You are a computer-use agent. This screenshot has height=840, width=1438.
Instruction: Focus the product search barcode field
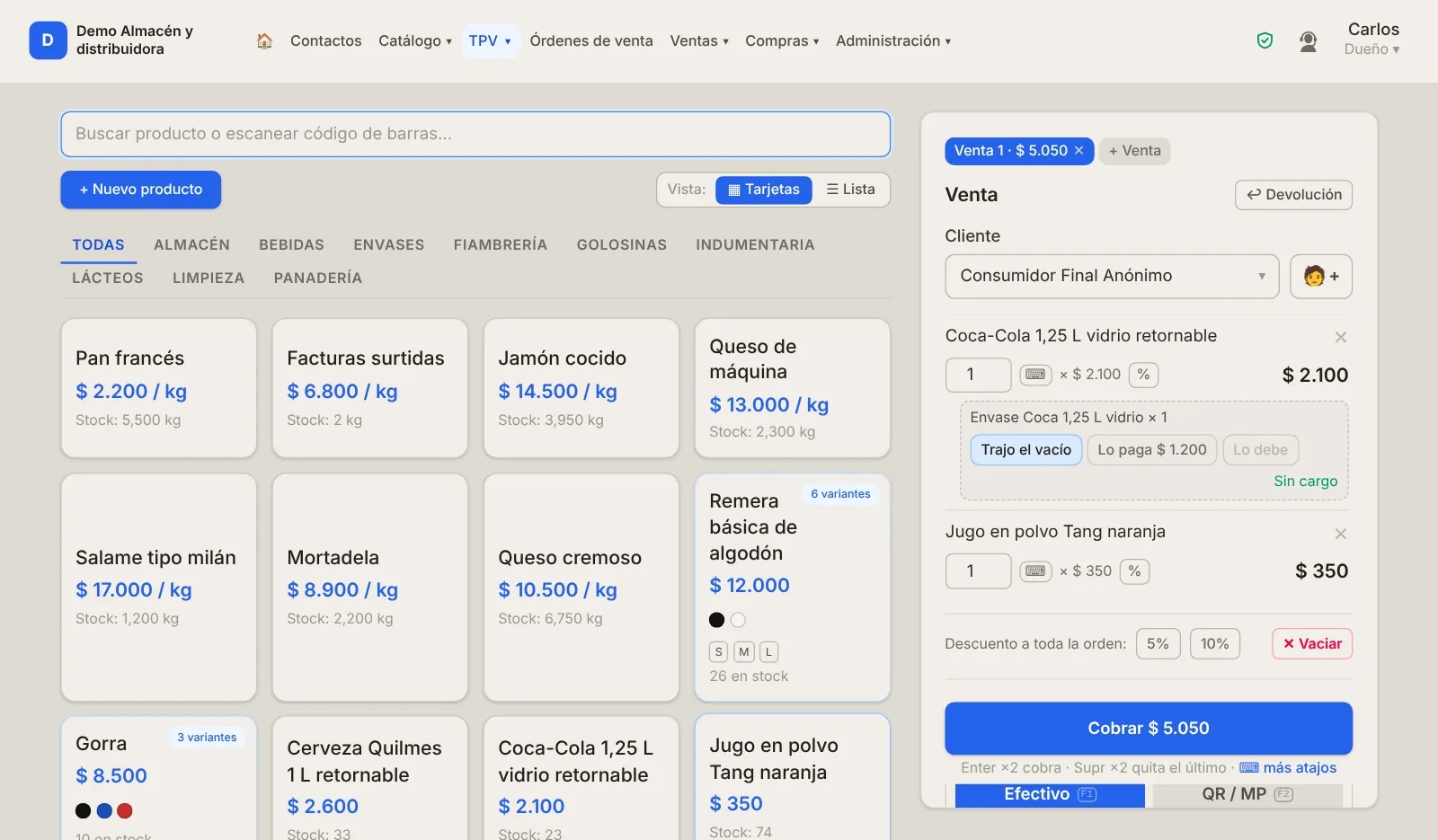coord(475,134)
